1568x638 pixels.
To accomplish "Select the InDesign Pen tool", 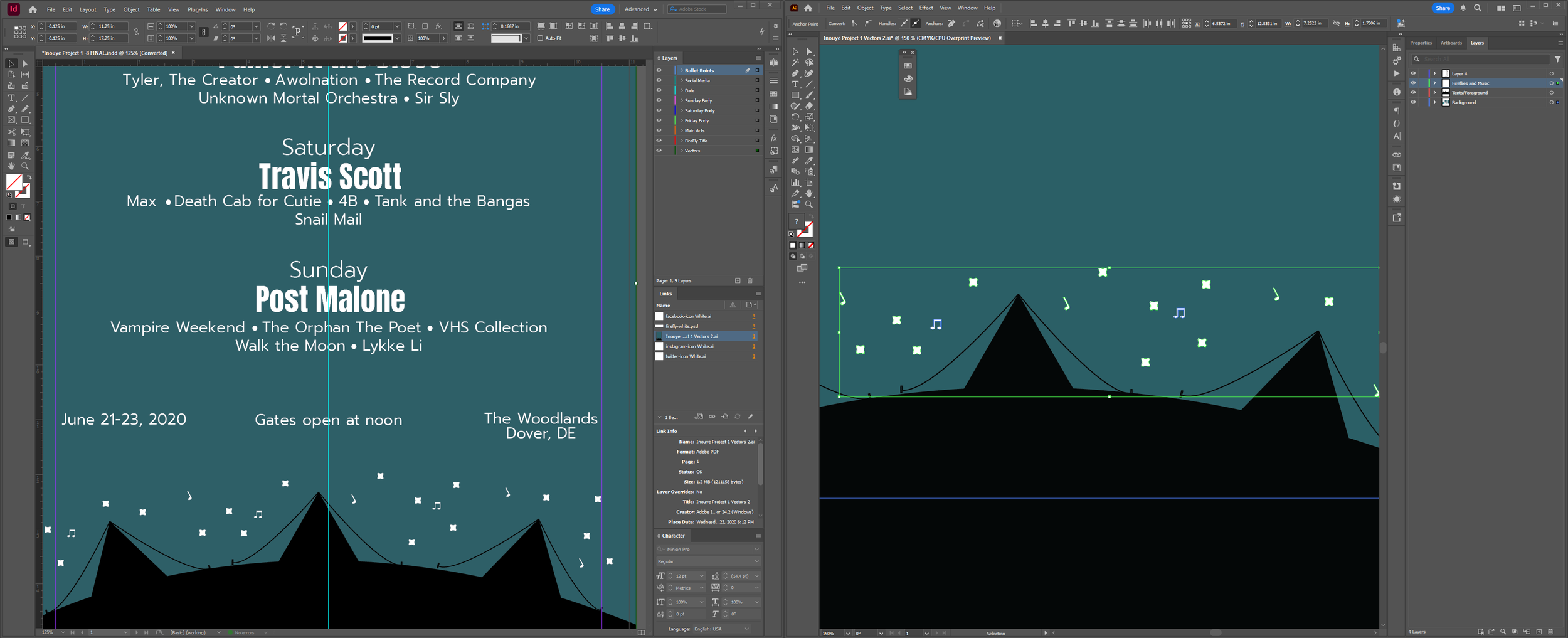I will click(x=11, y=109).
